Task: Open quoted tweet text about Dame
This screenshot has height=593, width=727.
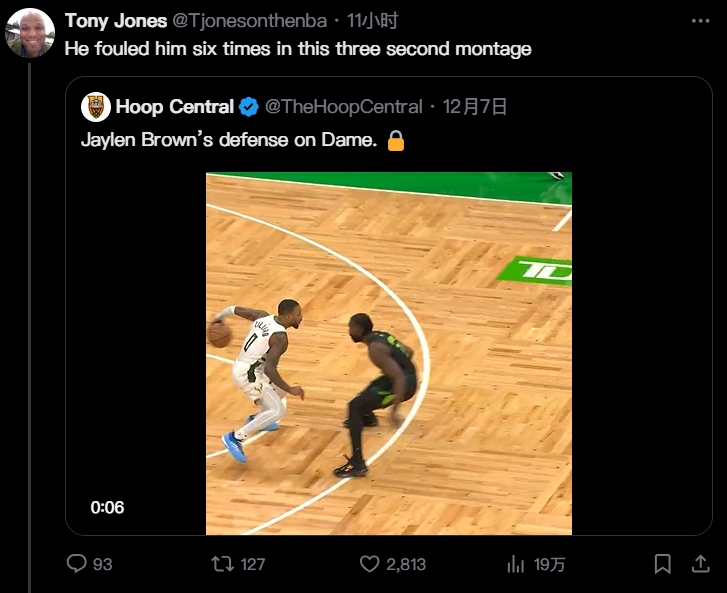Action: 230,141
